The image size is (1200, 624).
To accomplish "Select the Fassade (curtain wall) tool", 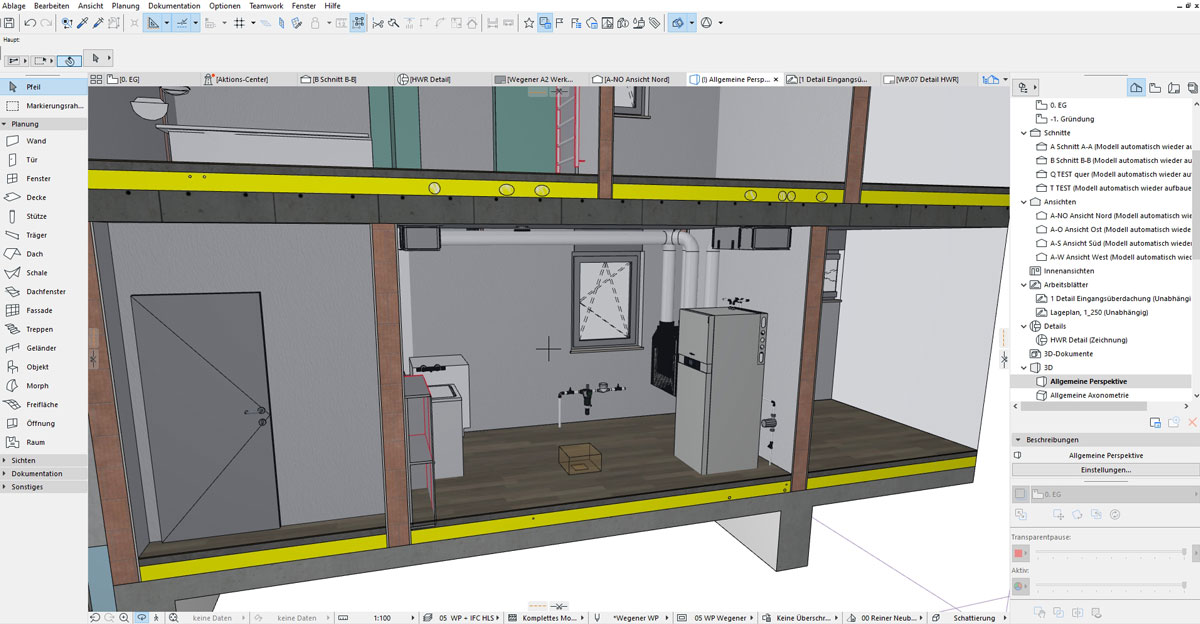I will pos(44,310).
